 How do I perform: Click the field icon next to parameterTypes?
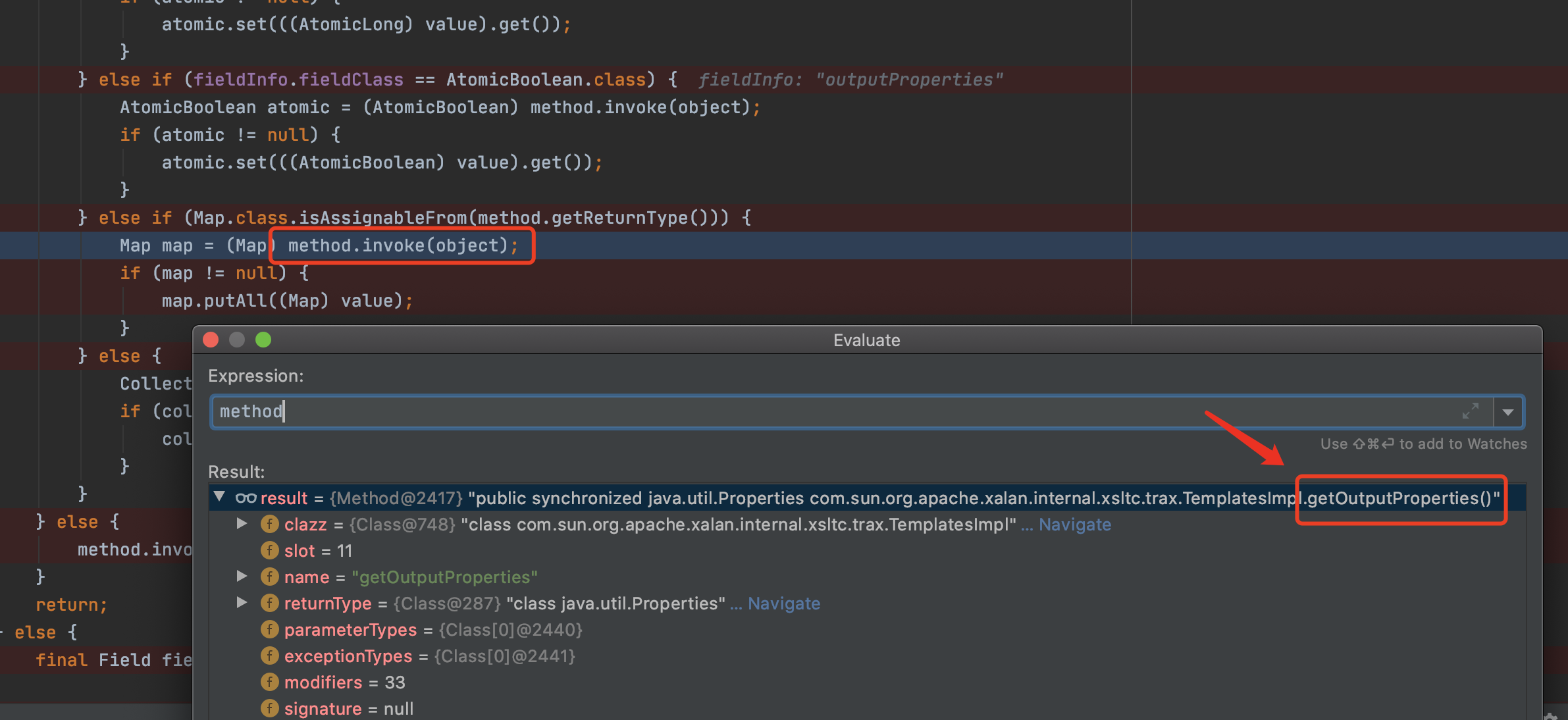tap(269, 629)
